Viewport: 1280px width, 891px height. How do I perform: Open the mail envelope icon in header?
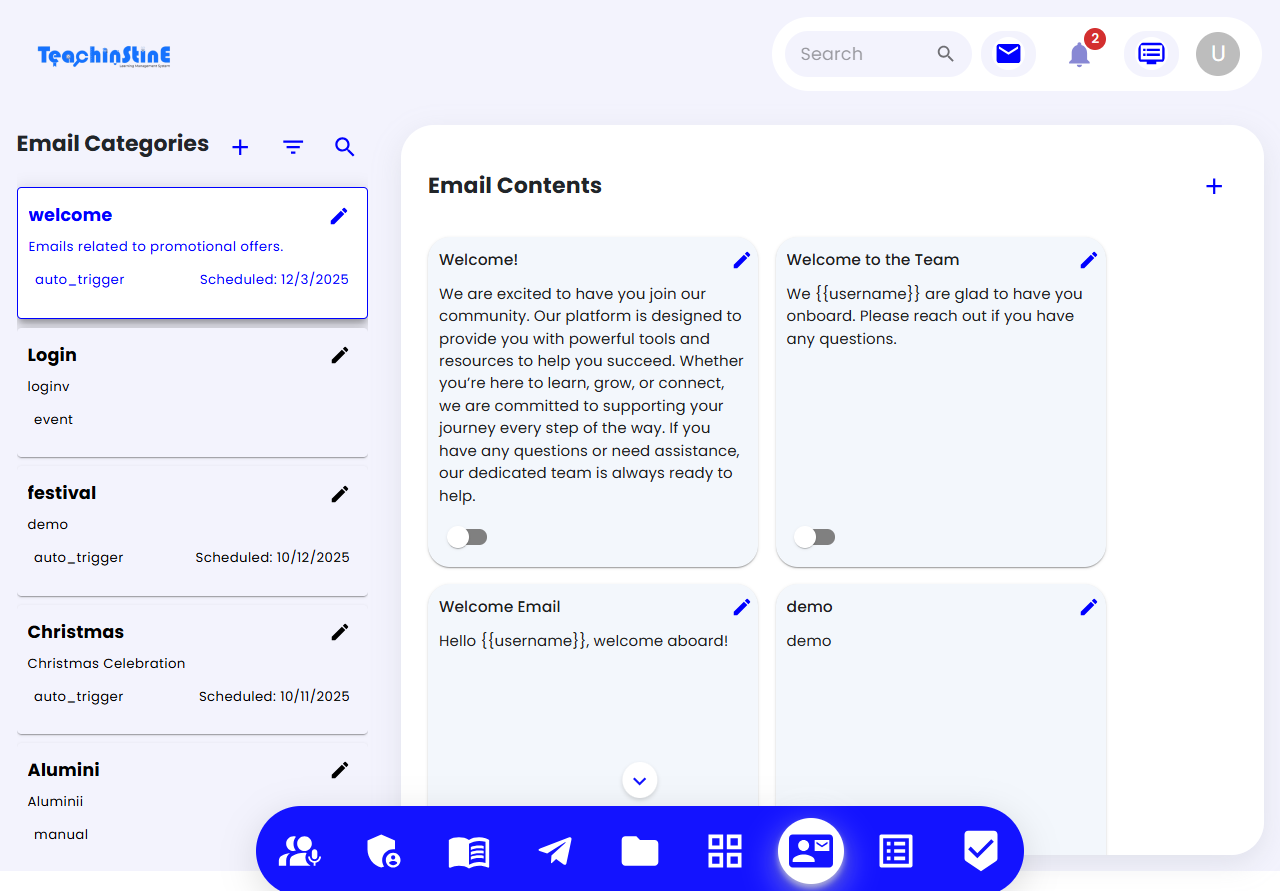click(x=1008, y=54)
